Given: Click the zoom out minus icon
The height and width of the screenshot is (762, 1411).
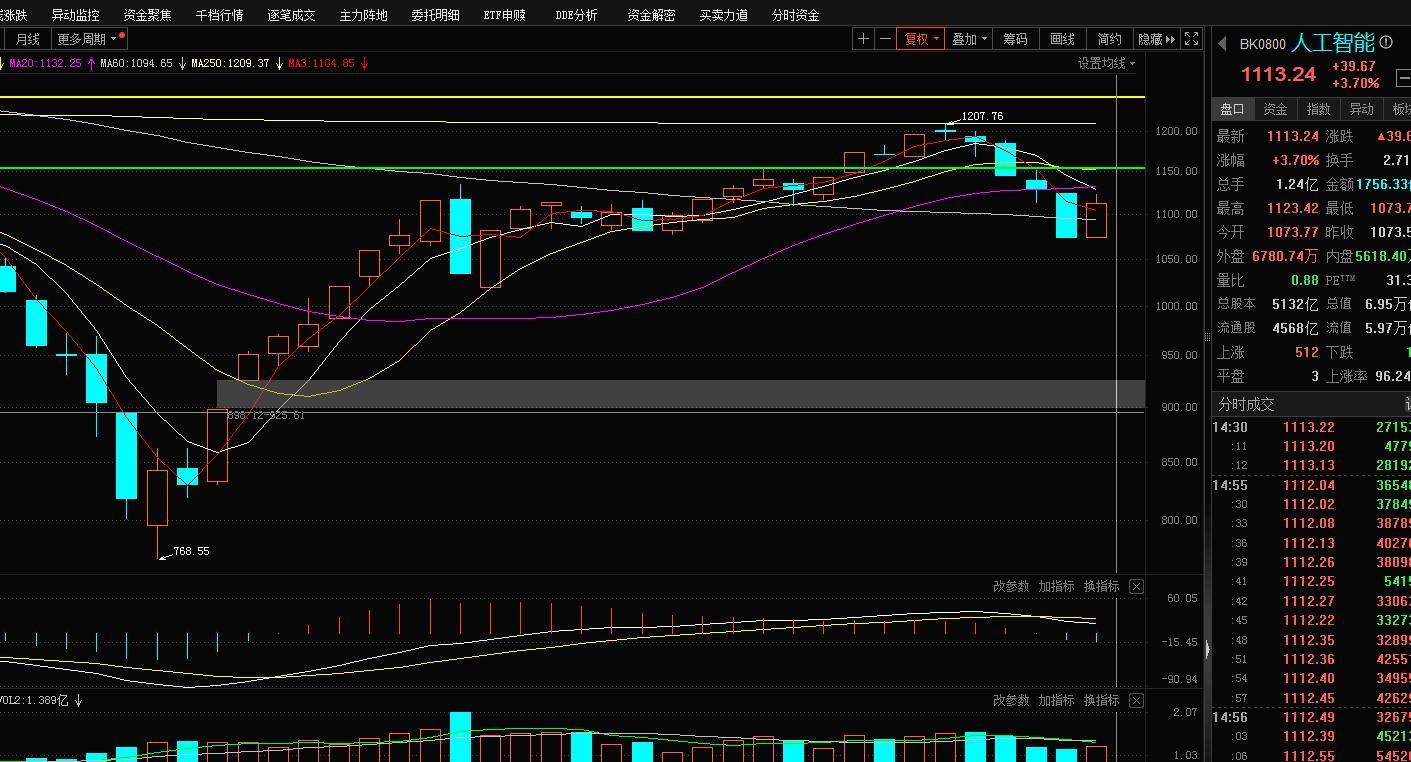Looking at the screenshot, I should [x=885, y=39].
